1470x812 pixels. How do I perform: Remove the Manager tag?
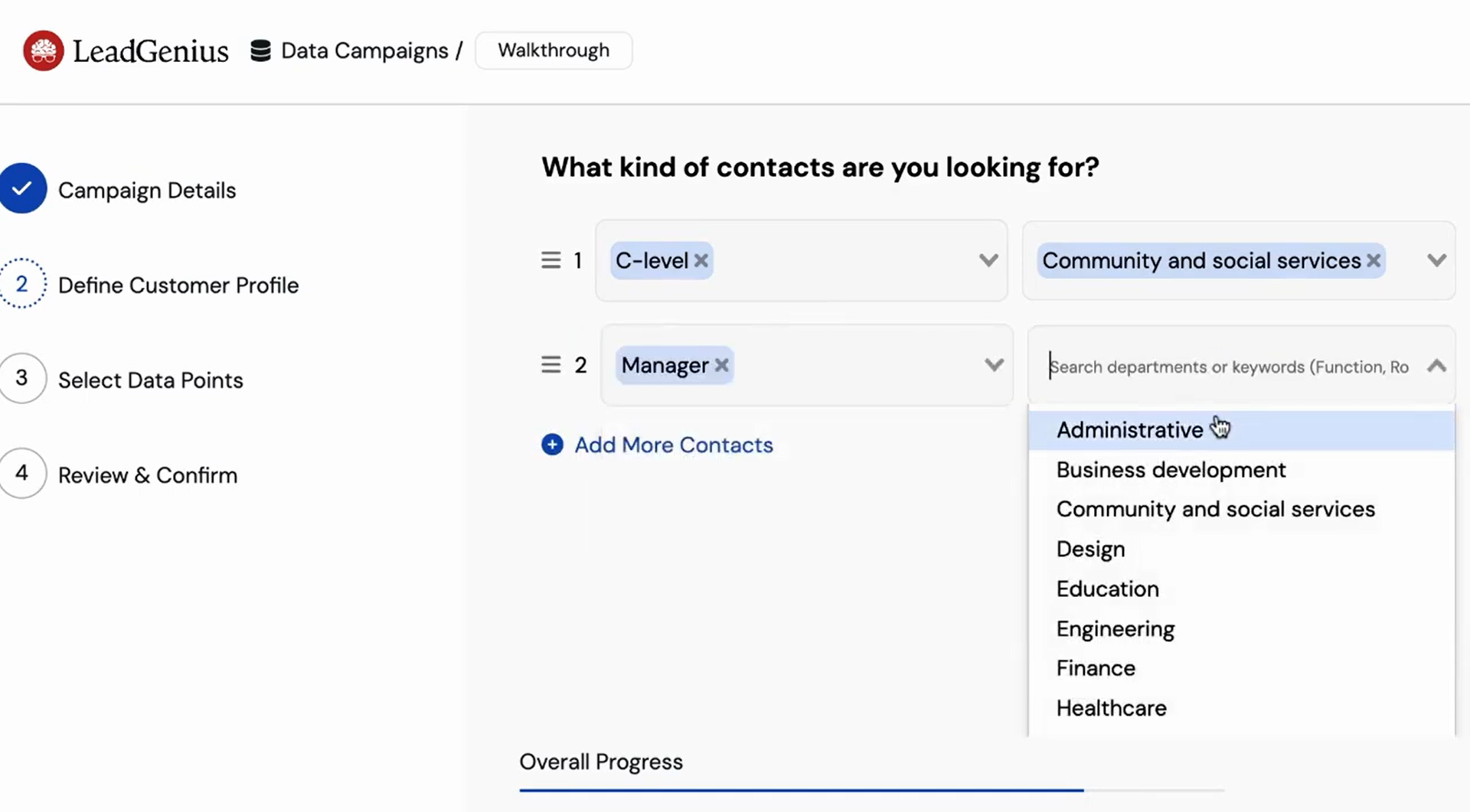click(721, 365)
